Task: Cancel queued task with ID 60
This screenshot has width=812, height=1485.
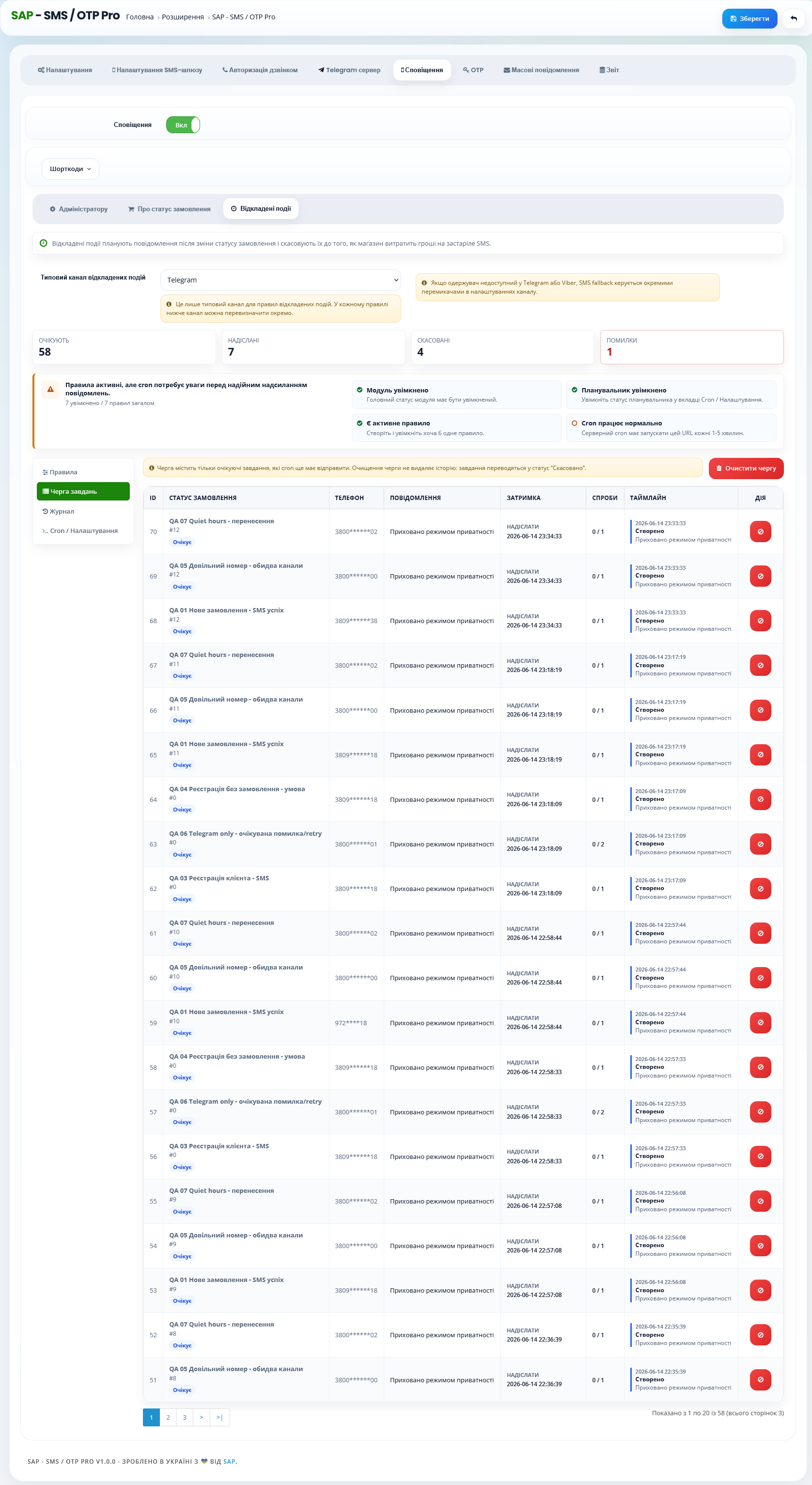Action: (x=760, y=978)
